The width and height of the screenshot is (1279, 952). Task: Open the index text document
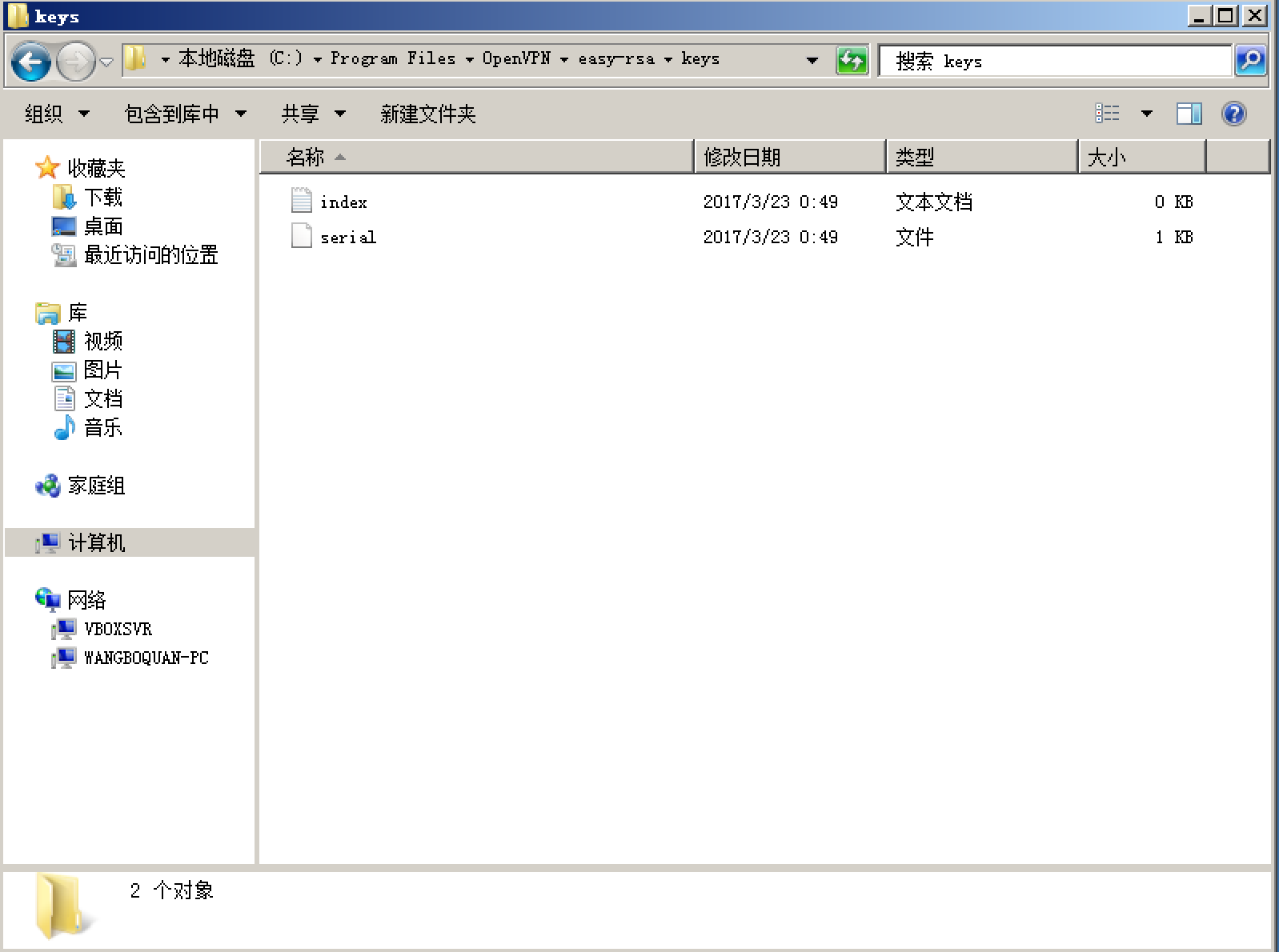343,202
